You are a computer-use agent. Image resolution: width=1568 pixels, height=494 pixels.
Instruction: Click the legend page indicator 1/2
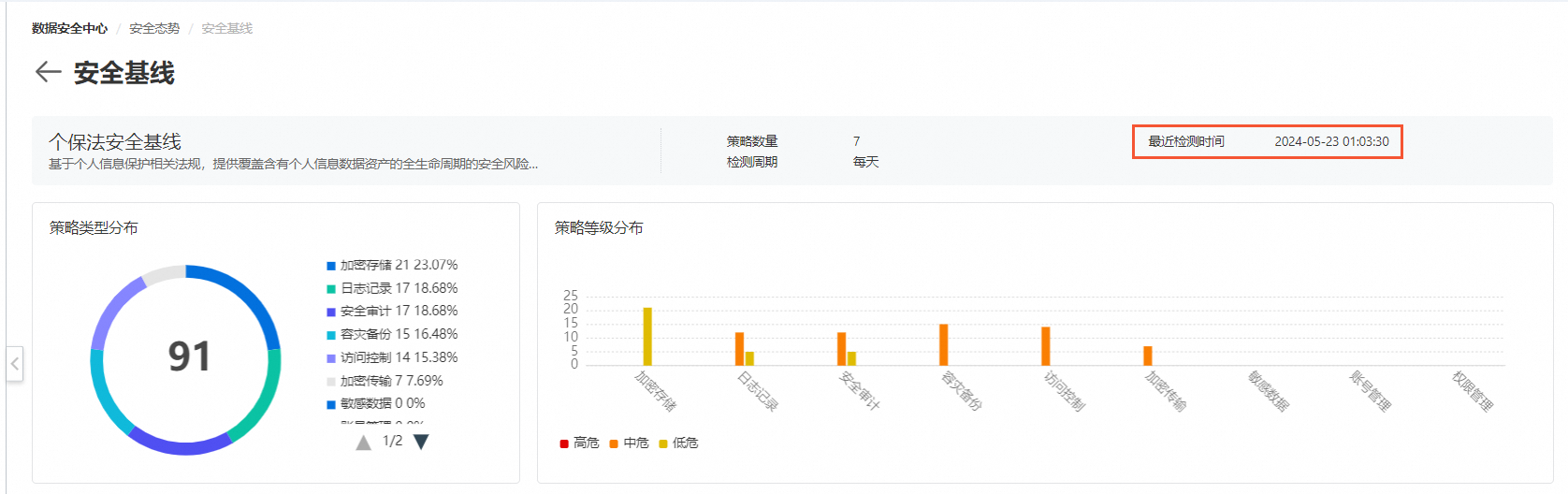point(392,441)
